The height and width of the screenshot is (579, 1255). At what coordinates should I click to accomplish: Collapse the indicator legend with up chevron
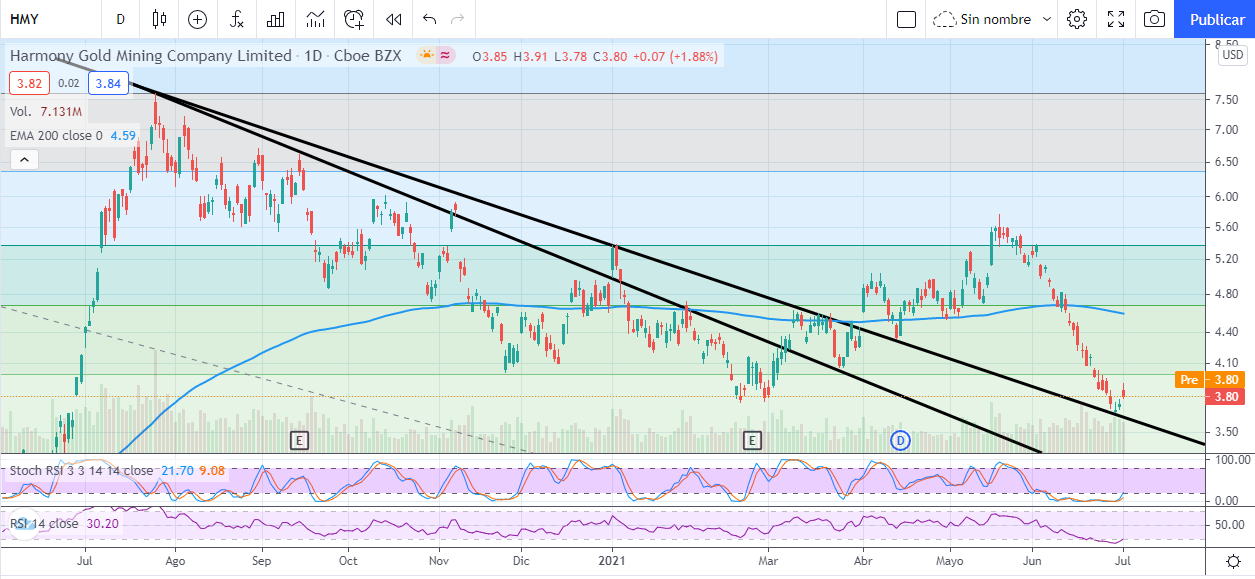click(x=23, y=159)
